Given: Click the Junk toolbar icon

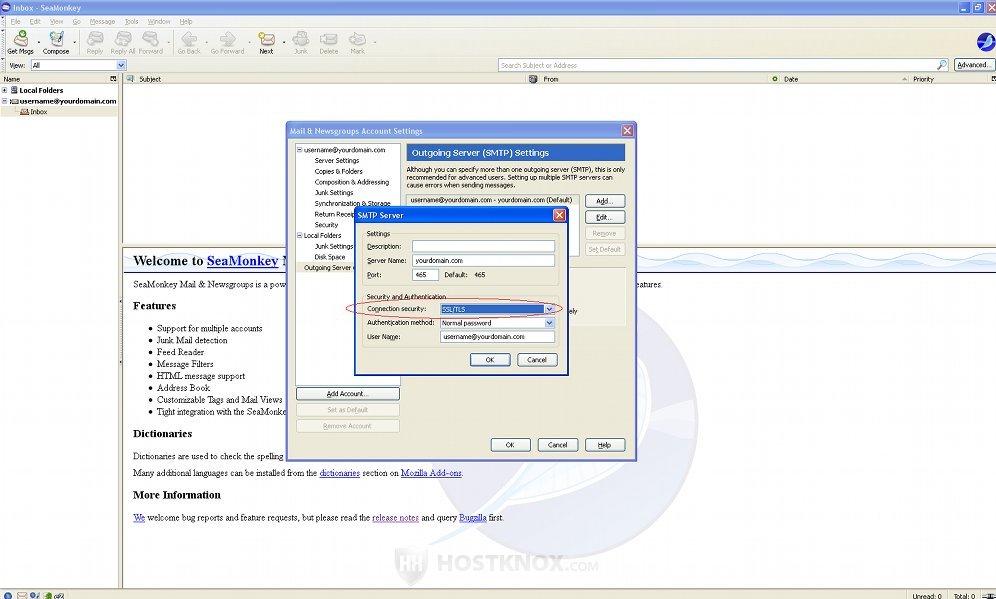Looking at the screenshot, I should [x=300, y=39].
